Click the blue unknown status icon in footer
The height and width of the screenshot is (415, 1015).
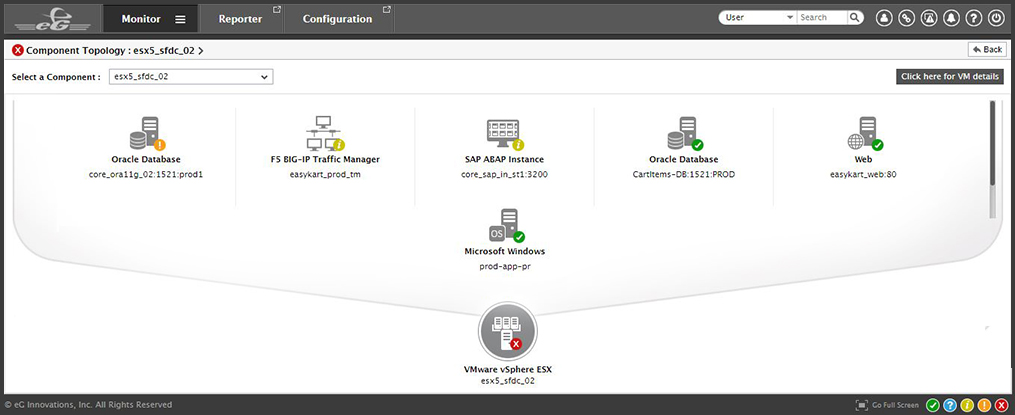[x=950, y=405]
